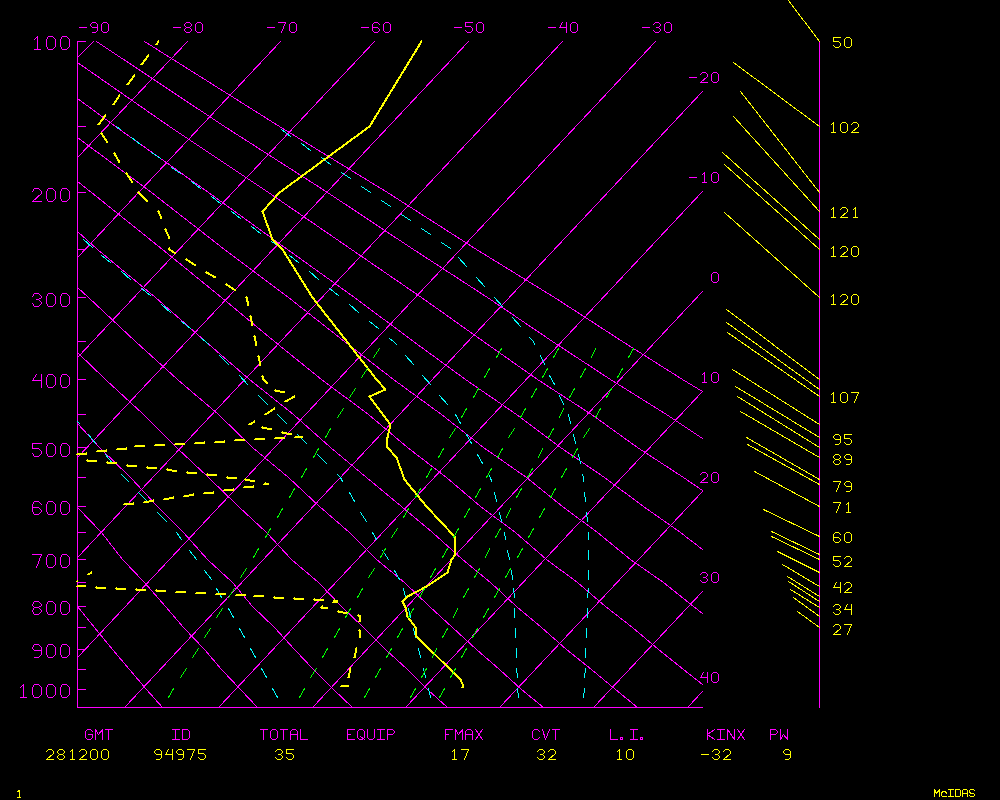Click the wind speed value 102
This screenshot has height=800, width=1000.
click(x=844, y=128)
